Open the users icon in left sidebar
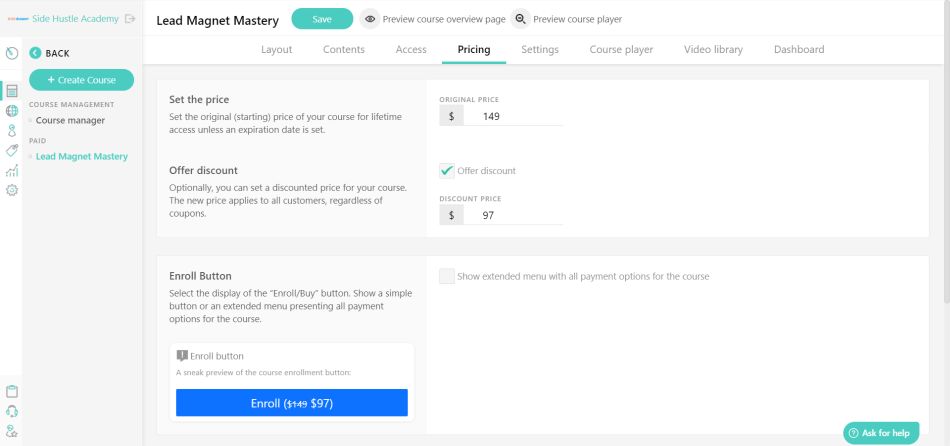 coord(12,130)
